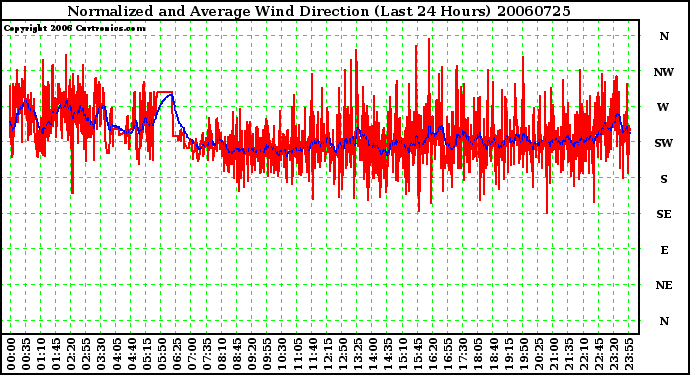Image resolution: width=690 pixels, height=375 pixels.
Task: Click the 11:40 time axis label
Action: [312, 354]
